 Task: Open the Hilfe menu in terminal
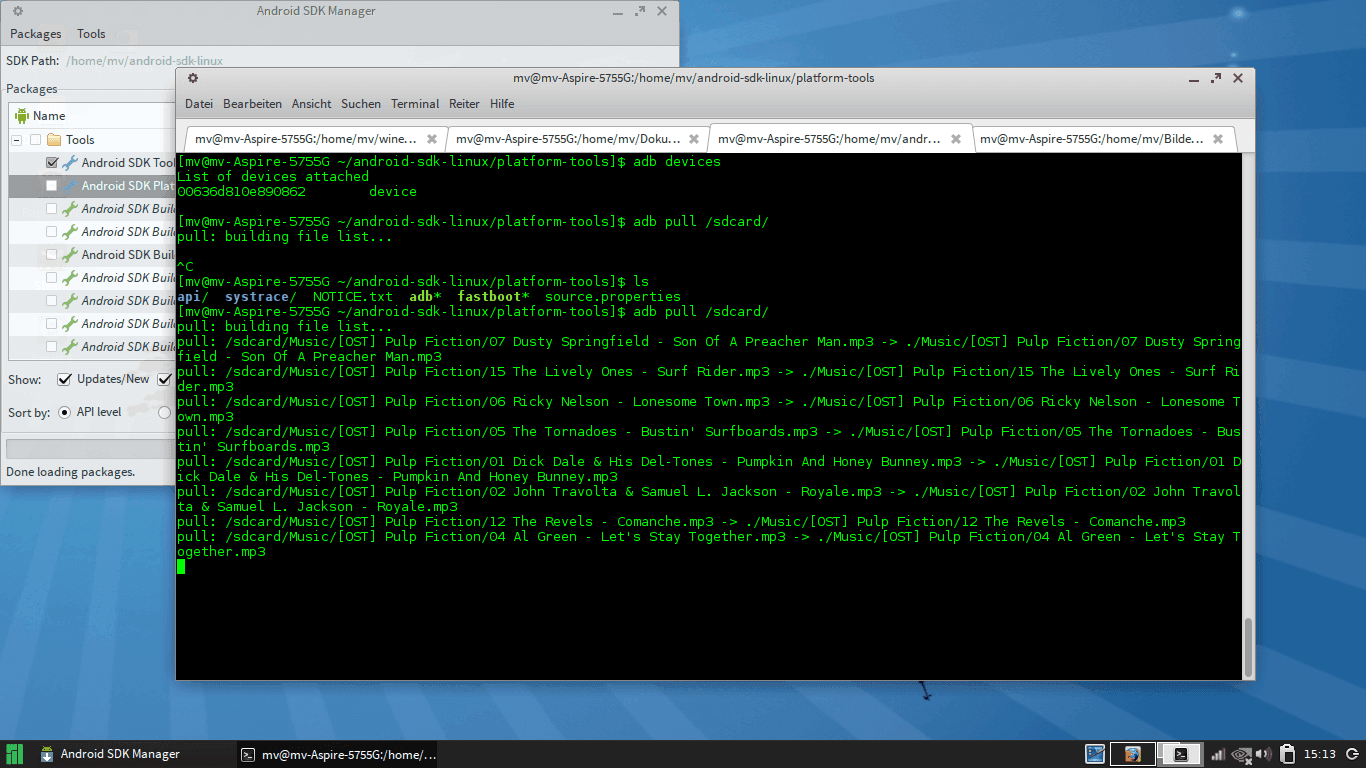coord(502,104)
